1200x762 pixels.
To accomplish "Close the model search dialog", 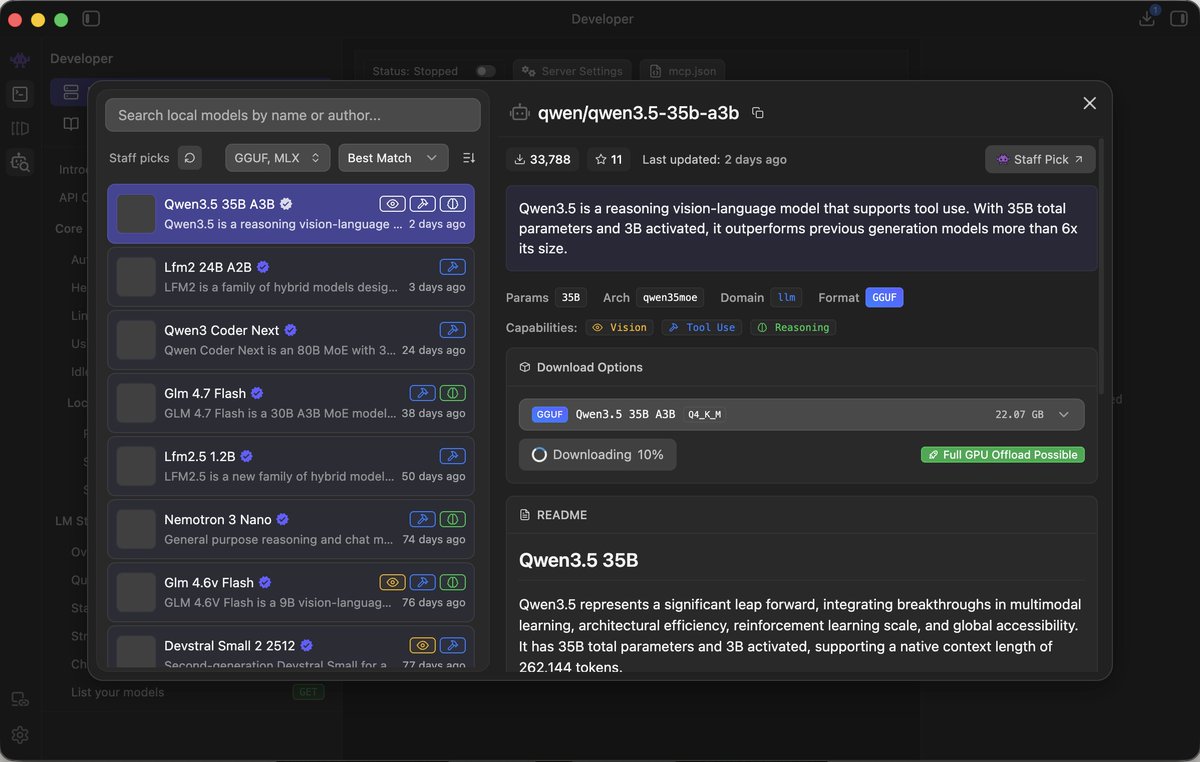I will pos(1090,103).
